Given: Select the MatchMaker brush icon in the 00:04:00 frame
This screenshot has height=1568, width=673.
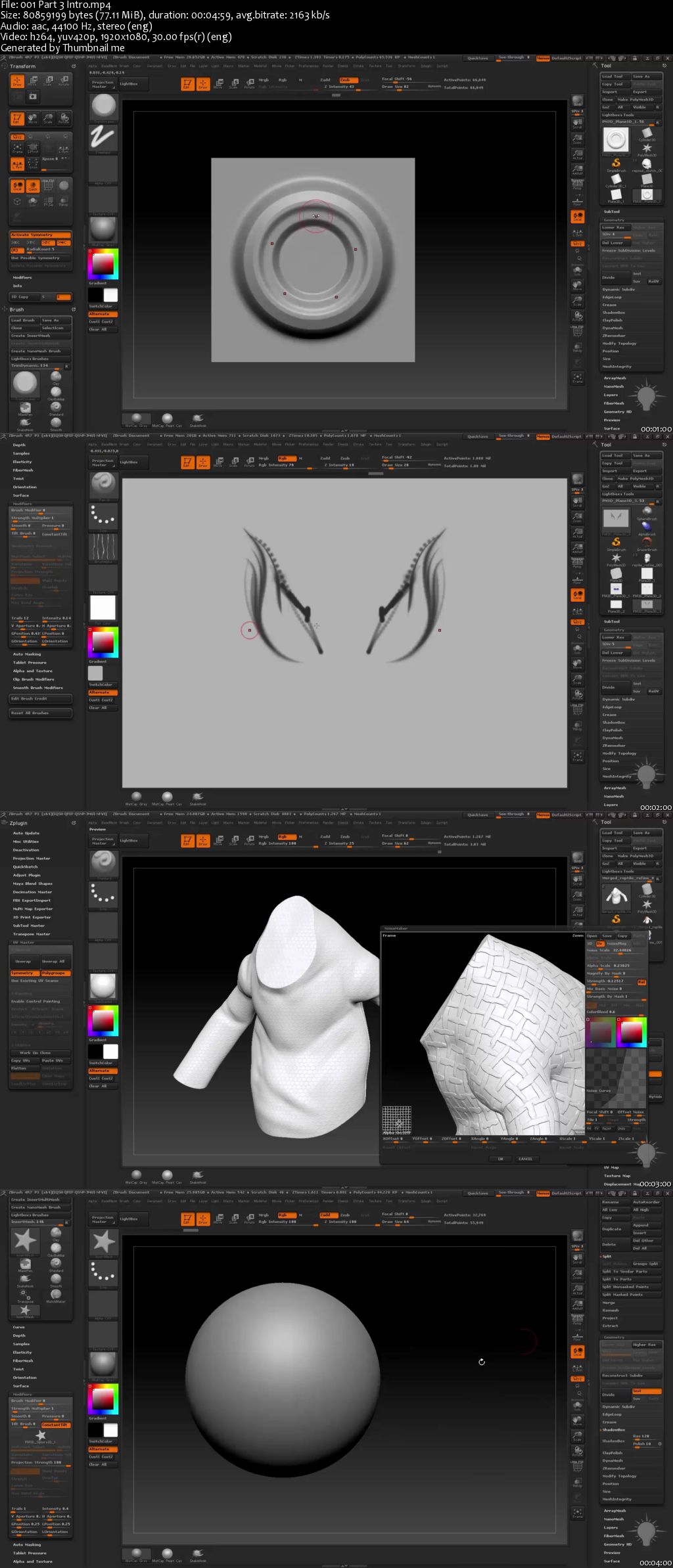Looking at the screenshot, I should pyautogui.click(x=56, y=1295).
